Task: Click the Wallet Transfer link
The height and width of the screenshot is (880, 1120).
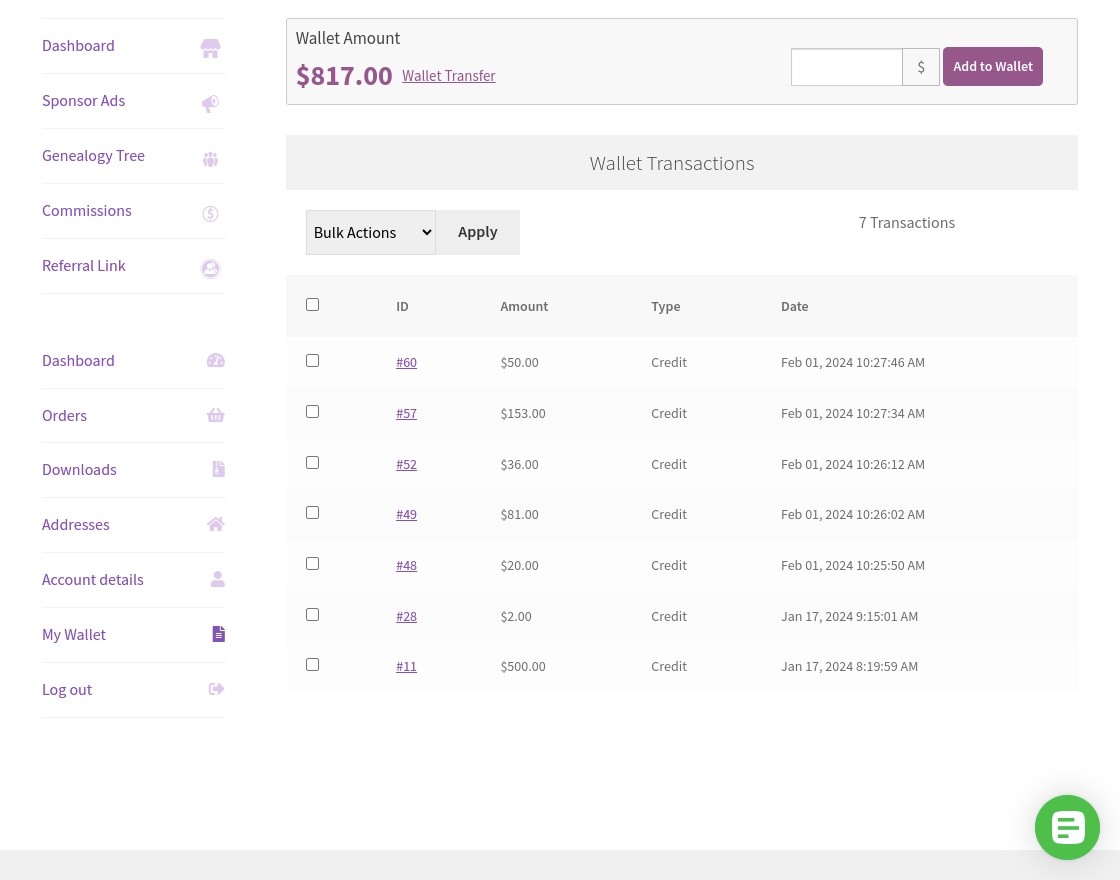Action: [x=448, y=75]
